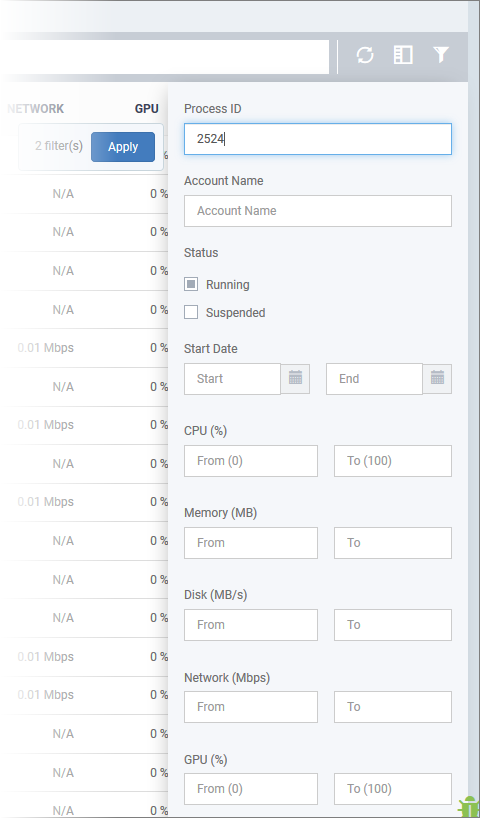The image size is (480, 818).
Task: Click the refresh icon in toolbar
Action: click(365, 55)
